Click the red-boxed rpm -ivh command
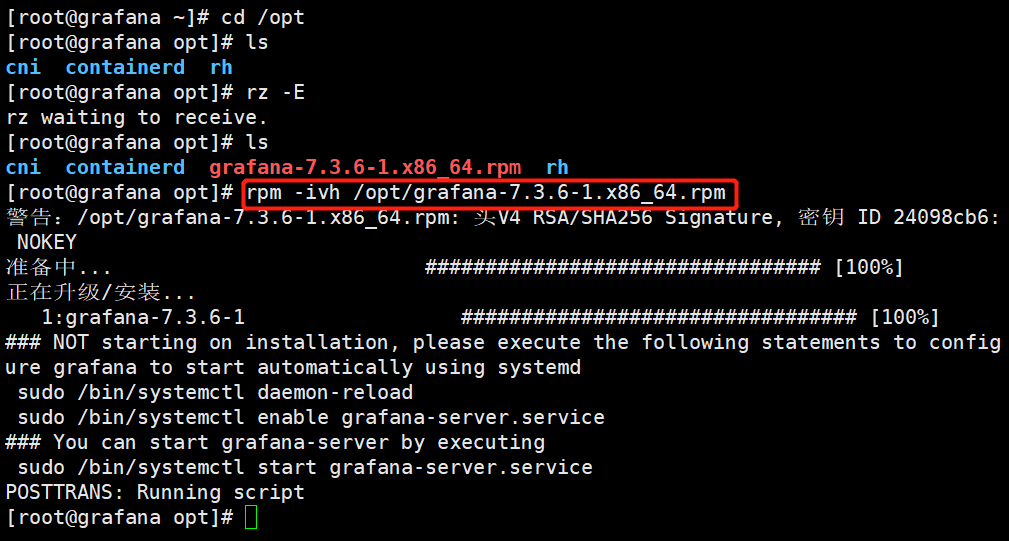The image size is (1009, 541). pos(490,192)
